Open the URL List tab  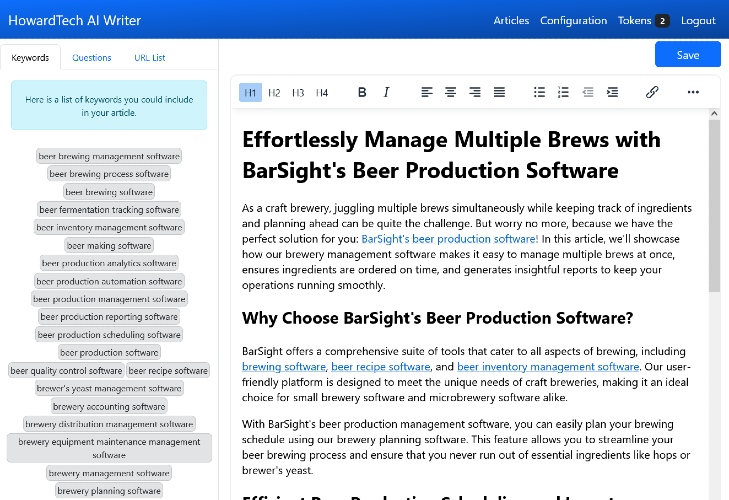[150, 58]
